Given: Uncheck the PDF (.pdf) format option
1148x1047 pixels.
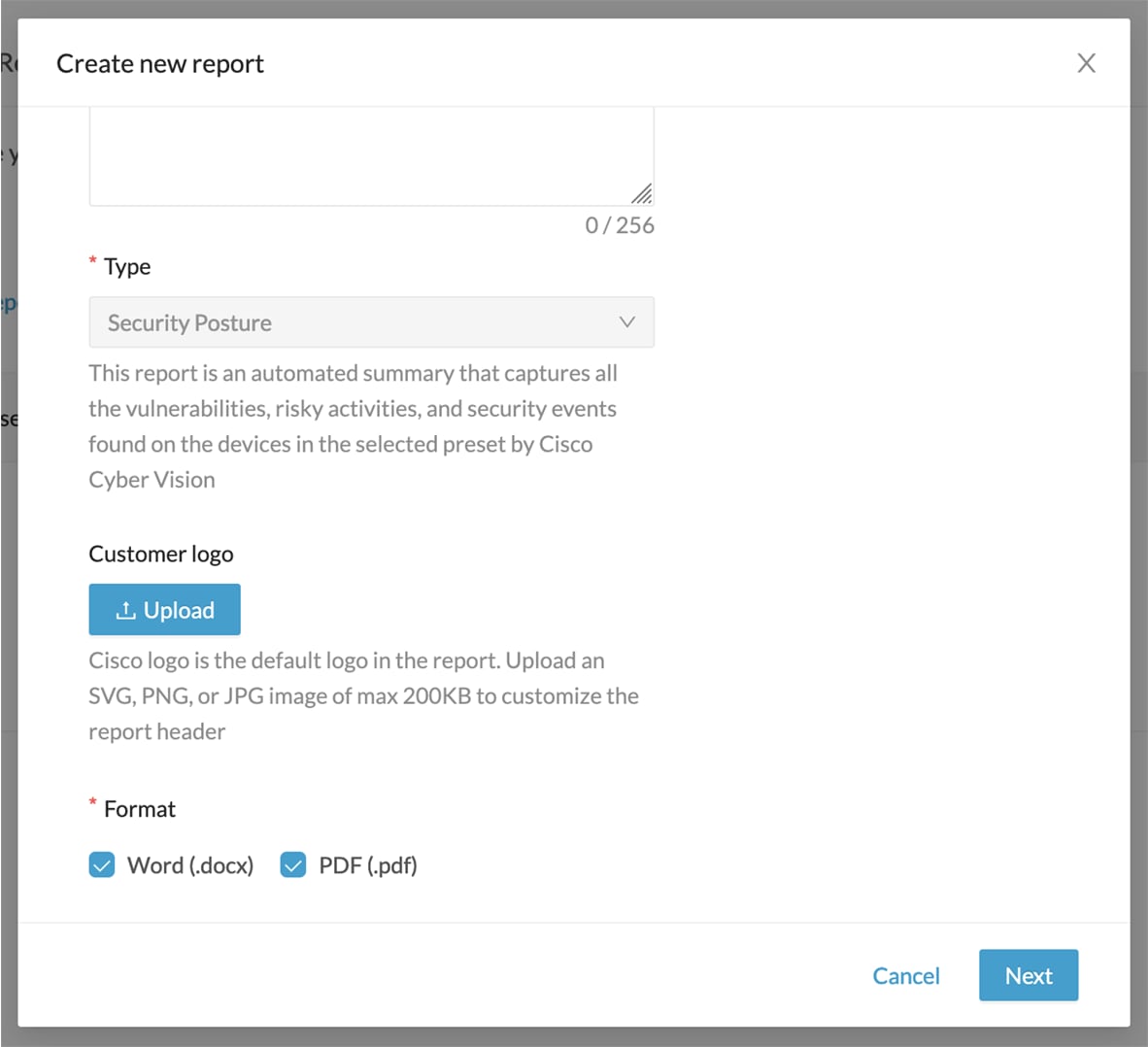Looking at the screenshot, I should tap(292, 864).
